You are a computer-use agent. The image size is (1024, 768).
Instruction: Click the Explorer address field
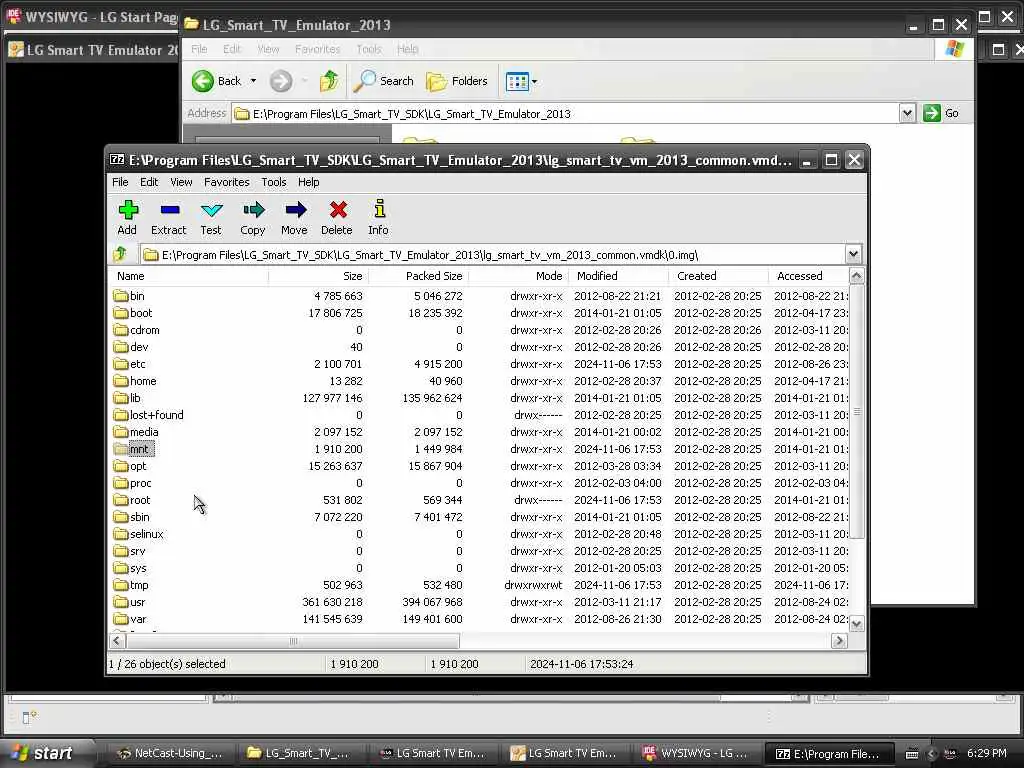[566, 114]
